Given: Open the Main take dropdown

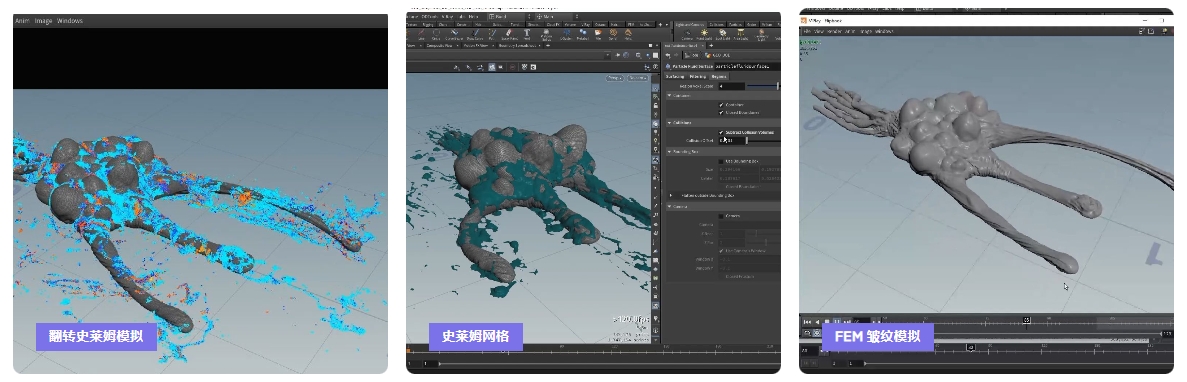Looking at the screenshot, I should [557, 17].
